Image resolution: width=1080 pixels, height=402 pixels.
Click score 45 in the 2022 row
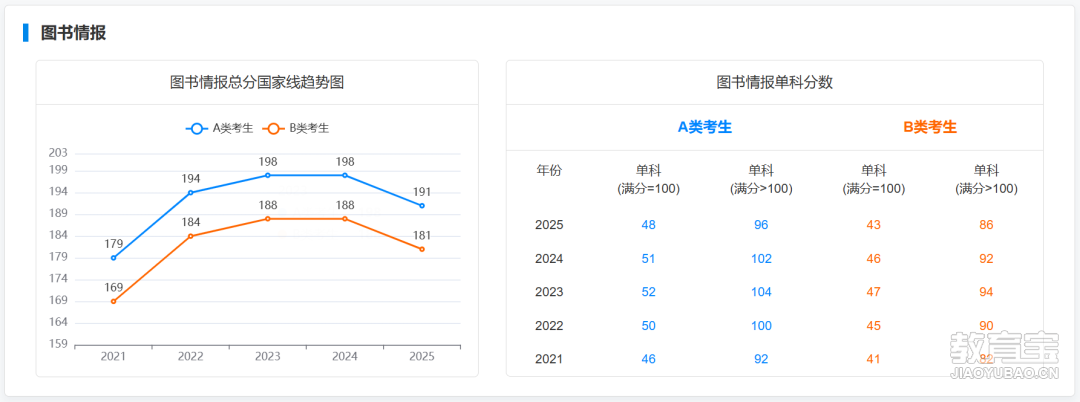coord(873,326)
